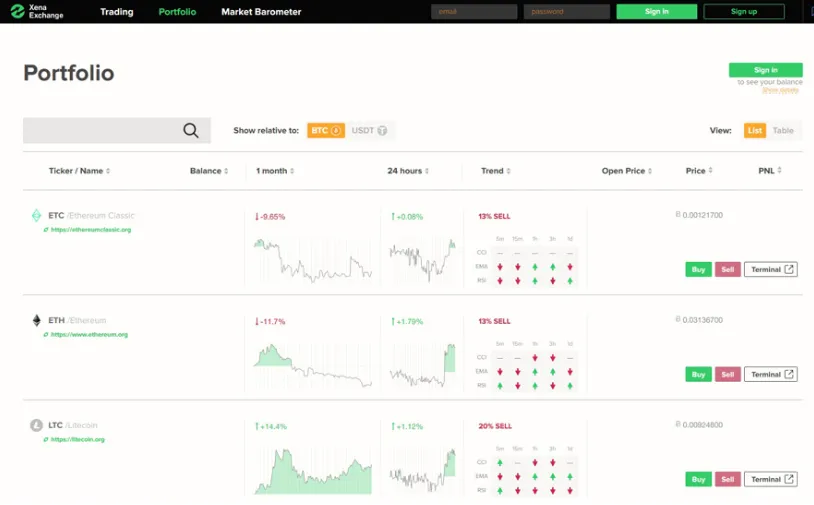Screen dimensions: 814x505
Task: Open Terminal external icon in ETH row
Action: [x=789, y=374]
